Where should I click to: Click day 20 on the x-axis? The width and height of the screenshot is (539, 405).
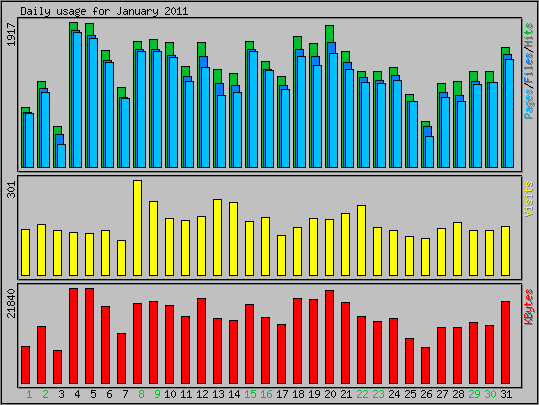(330, 394)
